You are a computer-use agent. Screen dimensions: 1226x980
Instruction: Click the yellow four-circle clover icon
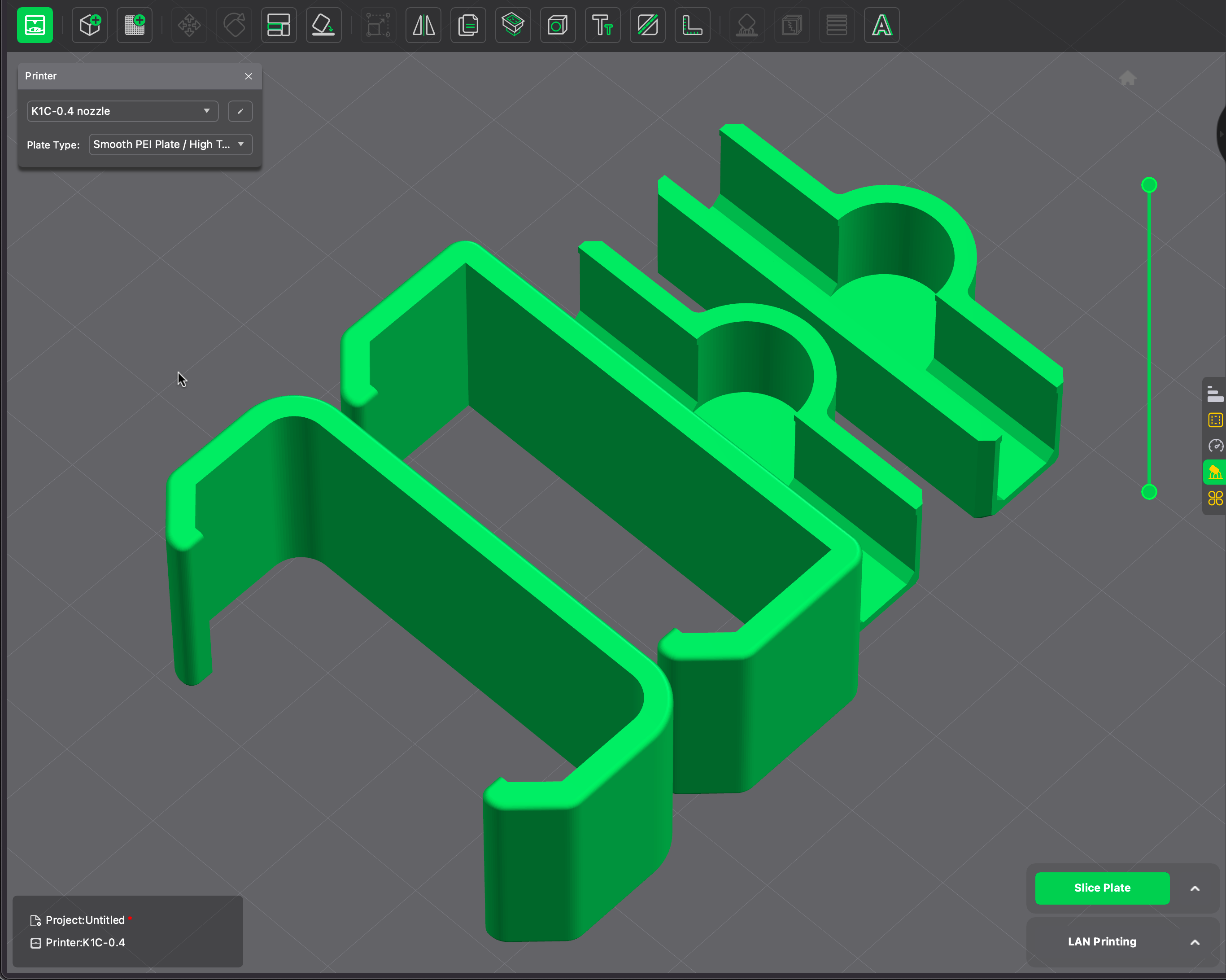tap(1215, 498)
